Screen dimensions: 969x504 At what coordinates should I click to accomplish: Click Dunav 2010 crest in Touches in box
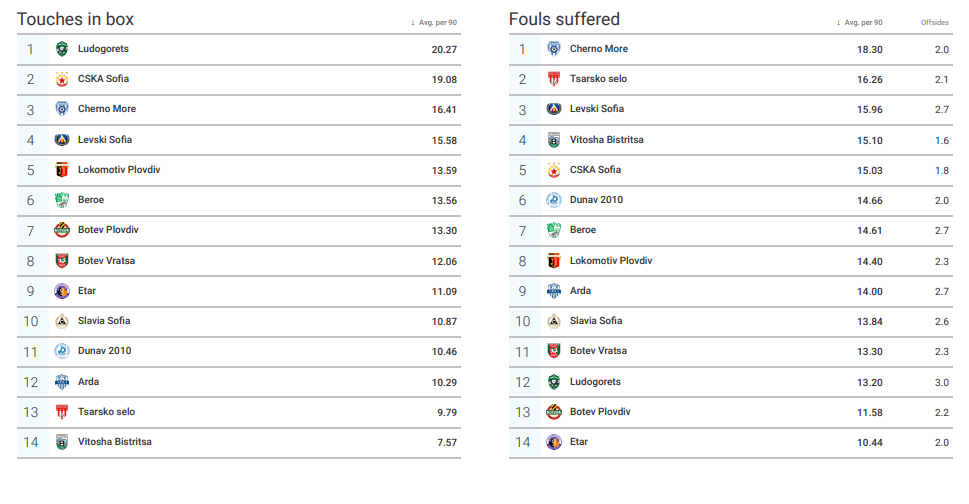(62, 351)
